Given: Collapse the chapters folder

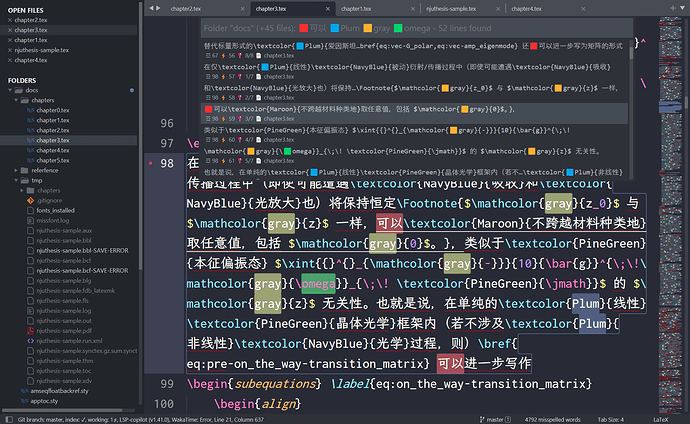Looking at the screenshot, I should click(x=18, y=100).
